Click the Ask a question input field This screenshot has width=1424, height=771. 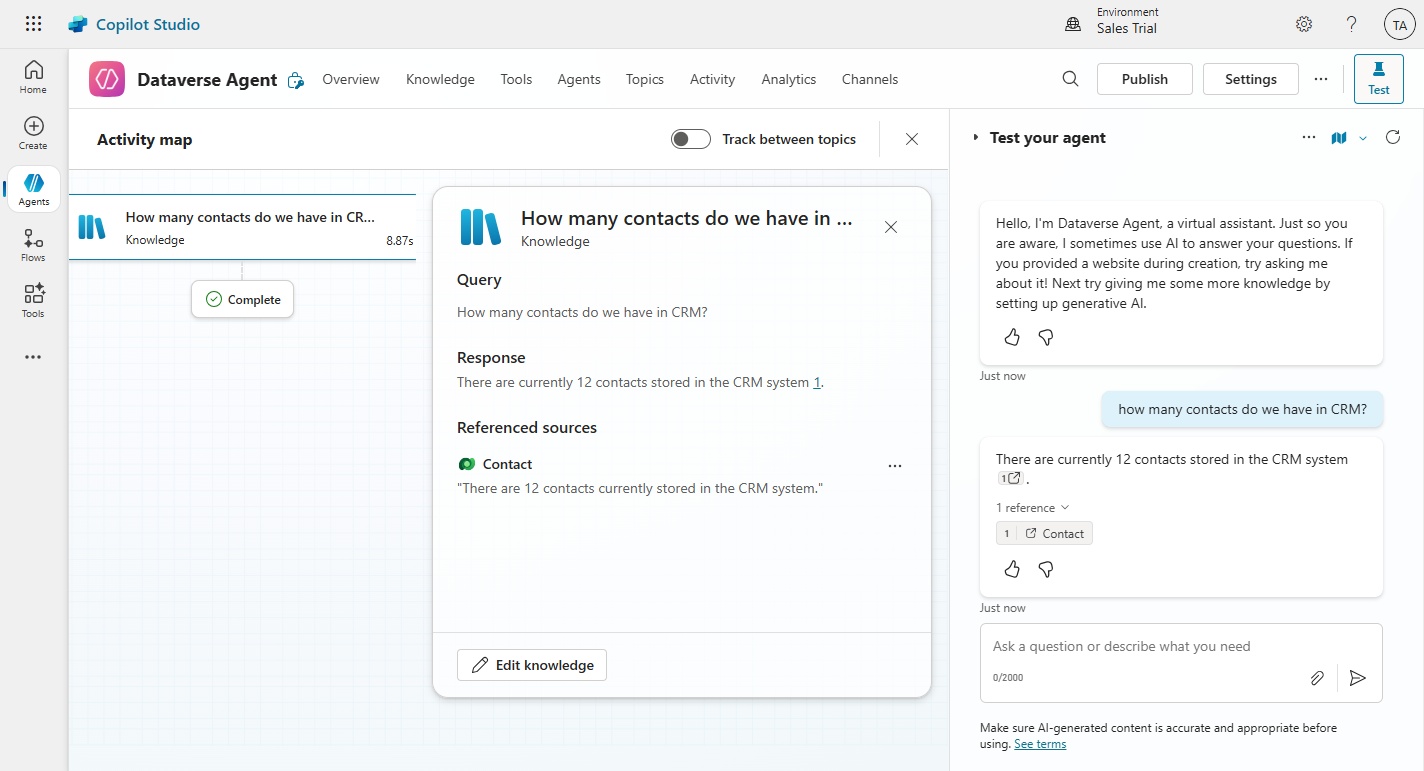pos(1150,647)
